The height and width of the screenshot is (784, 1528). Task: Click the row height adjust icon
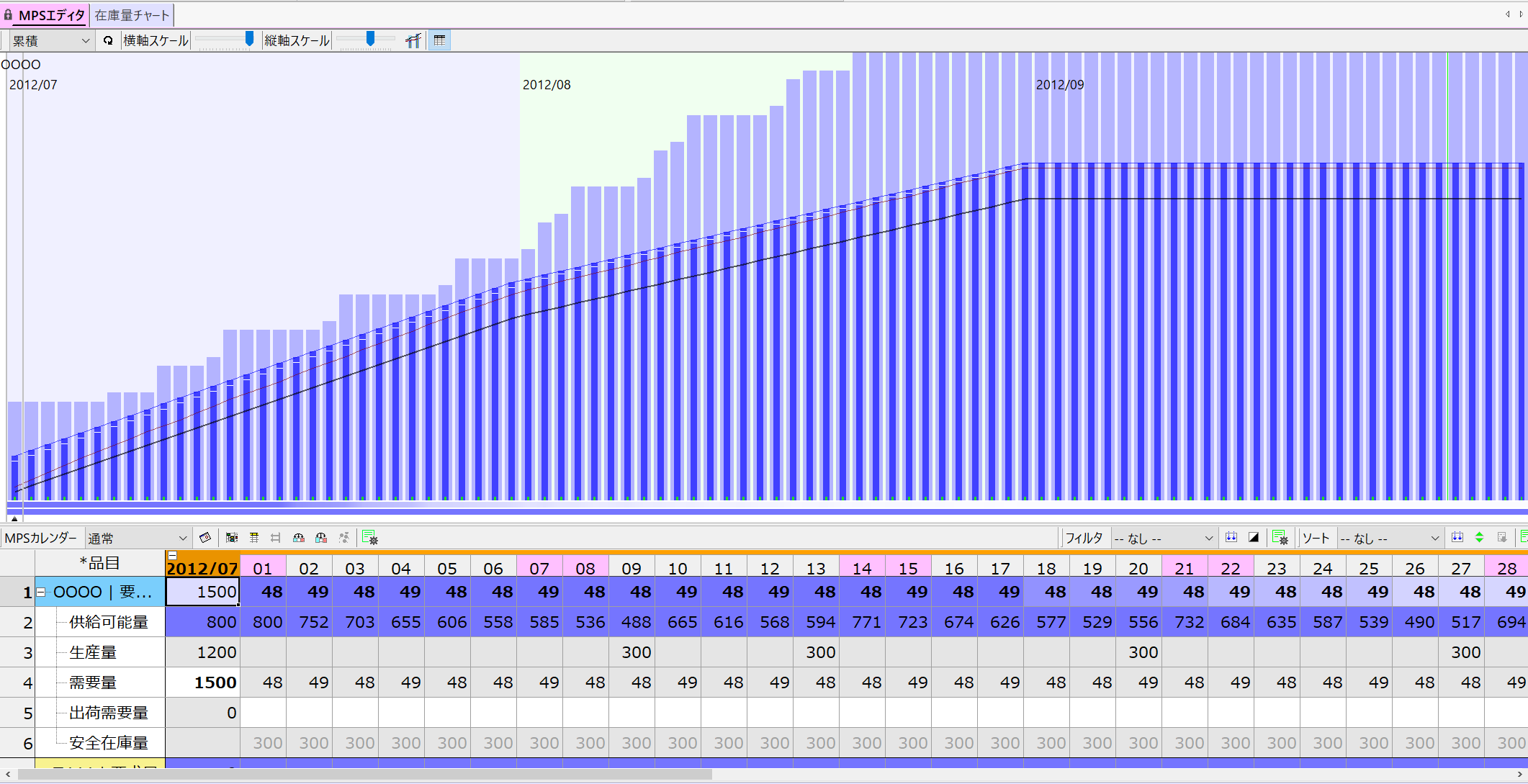[254, 538]
